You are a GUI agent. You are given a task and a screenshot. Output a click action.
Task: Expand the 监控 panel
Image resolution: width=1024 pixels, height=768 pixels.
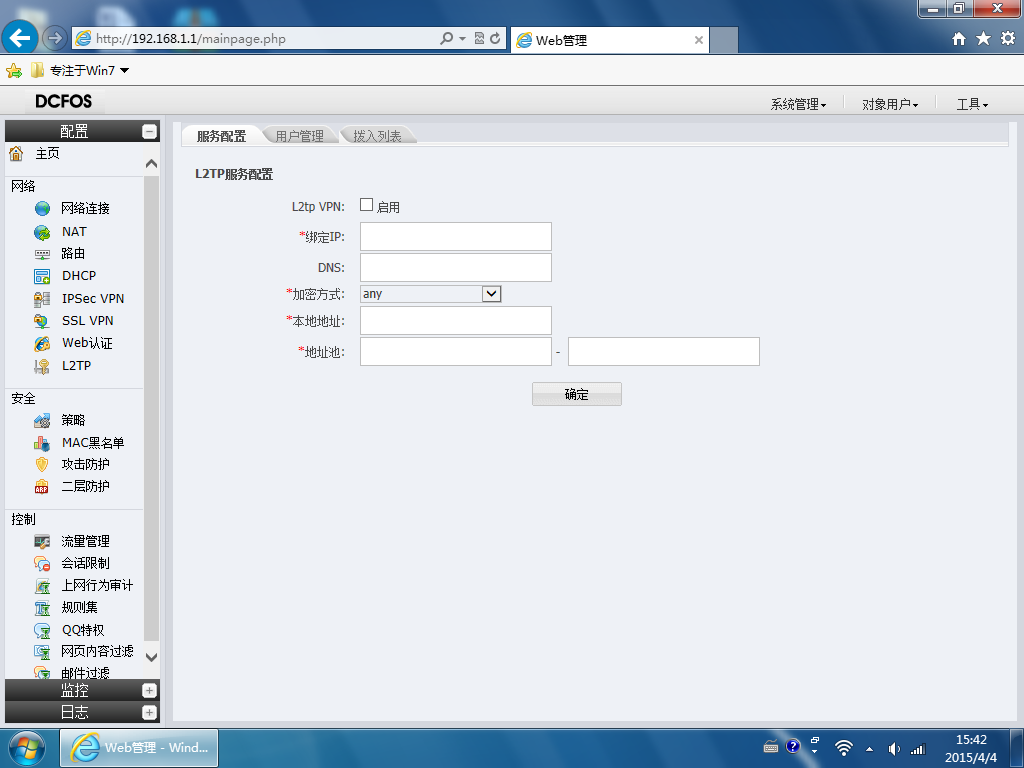[x=150, y=690]
